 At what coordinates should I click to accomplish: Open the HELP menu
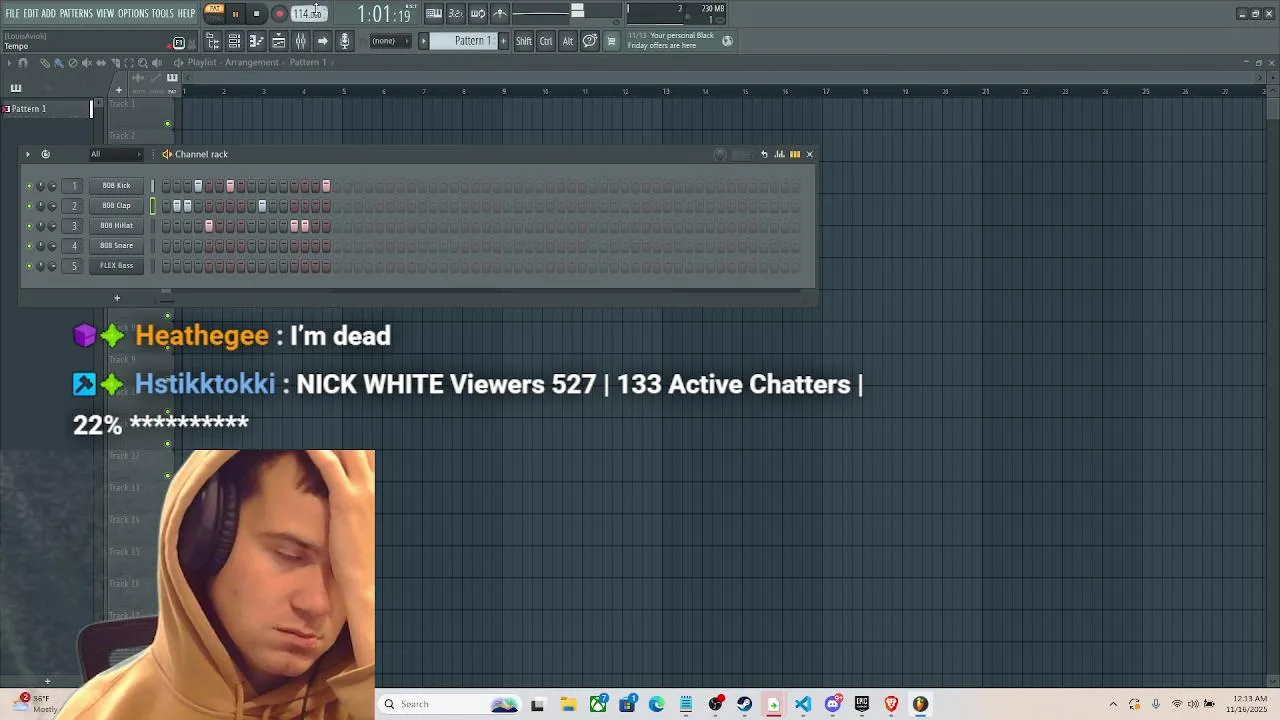click(x=187, y=14)
